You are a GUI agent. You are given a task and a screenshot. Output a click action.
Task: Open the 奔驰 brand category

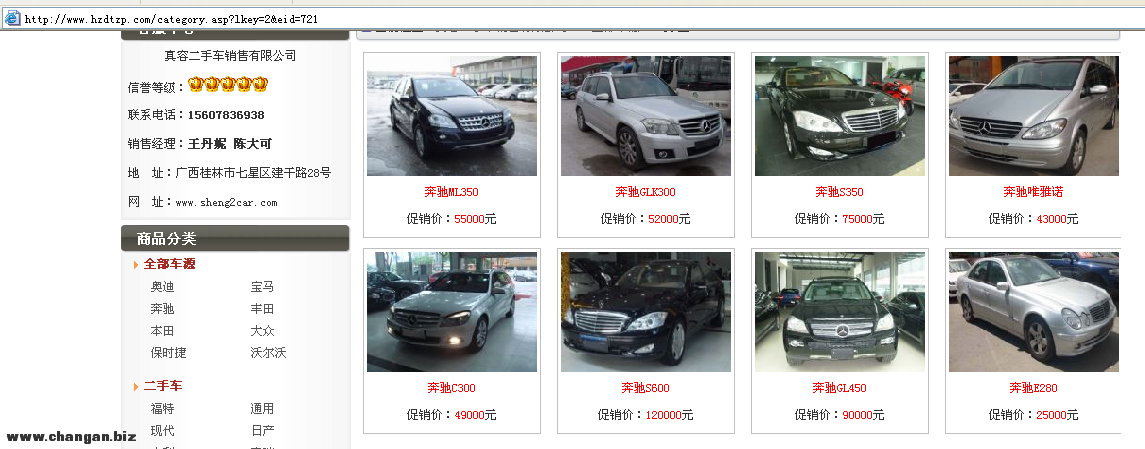(163, 309)
